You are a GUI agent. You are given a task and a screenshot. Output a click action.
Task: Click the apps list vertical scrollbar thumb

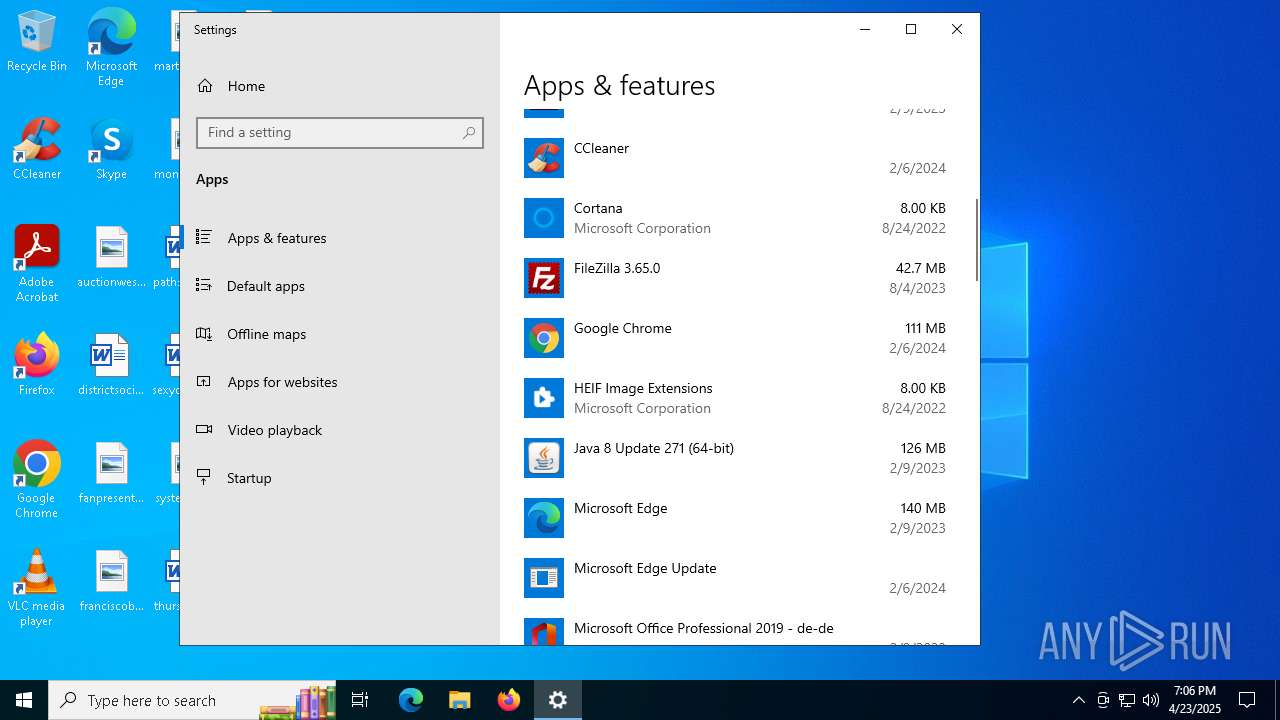point(976,240)
